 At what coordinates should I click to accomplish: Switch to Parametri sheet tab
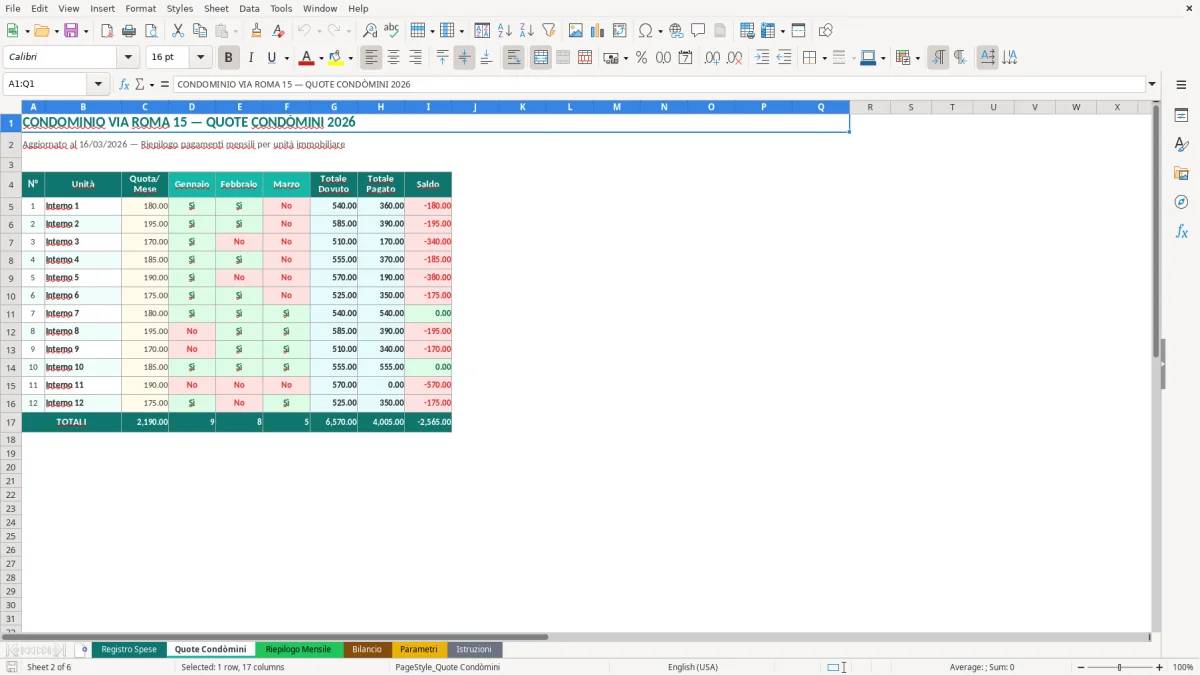419,649
